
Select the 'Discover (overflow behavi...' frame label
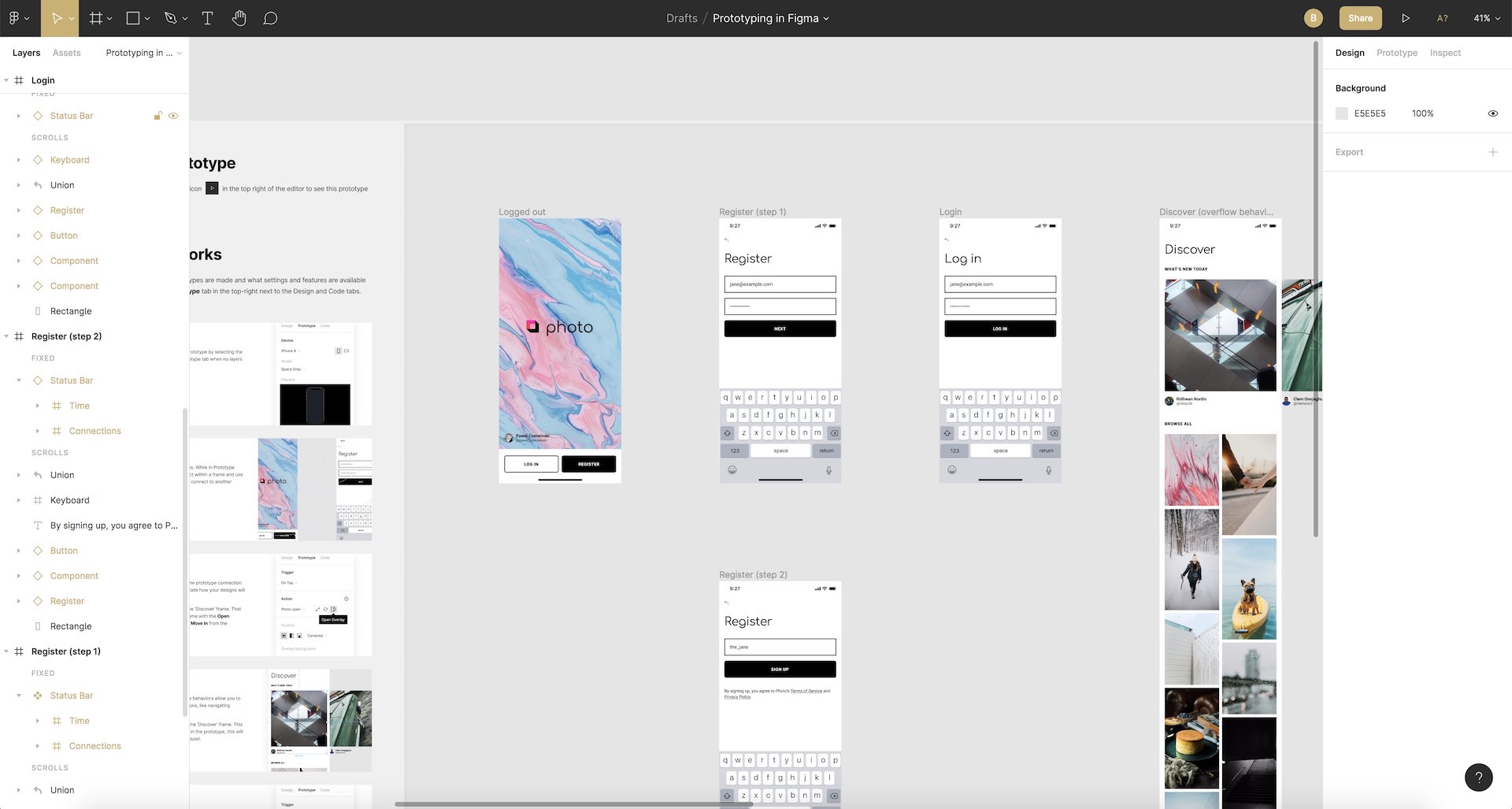pyautogui.click(x=1216, y=212)
